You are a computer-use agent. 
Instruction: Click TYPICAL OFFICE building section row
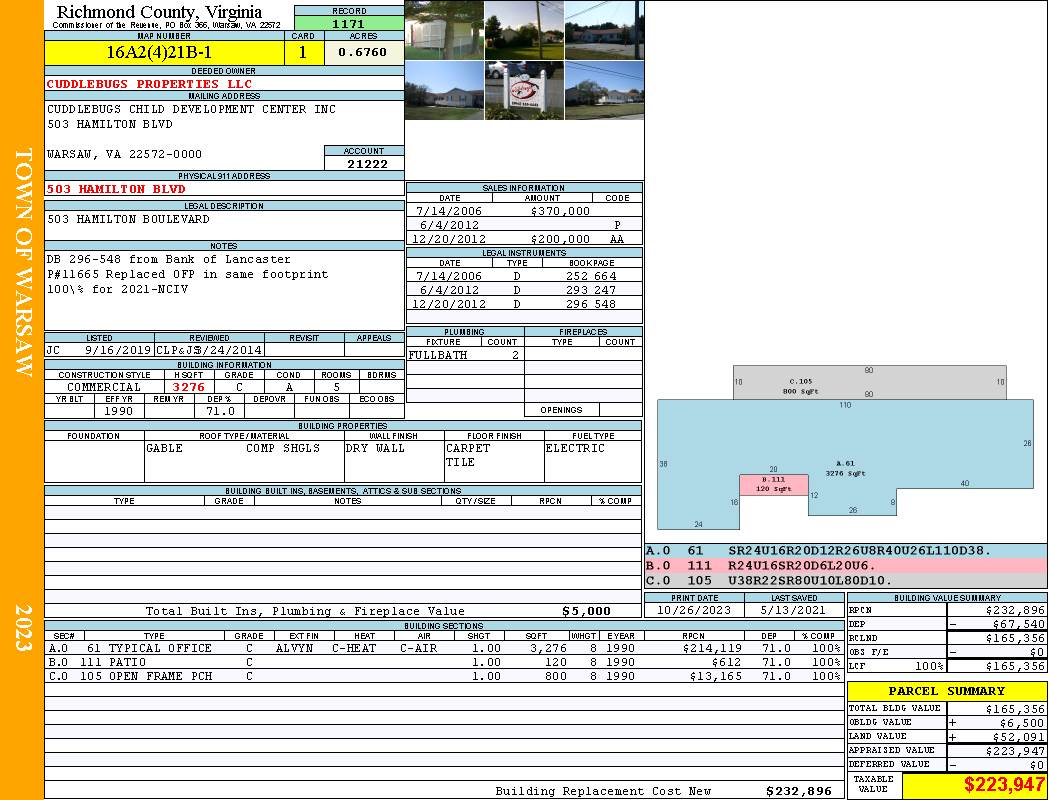pos(445,648)
